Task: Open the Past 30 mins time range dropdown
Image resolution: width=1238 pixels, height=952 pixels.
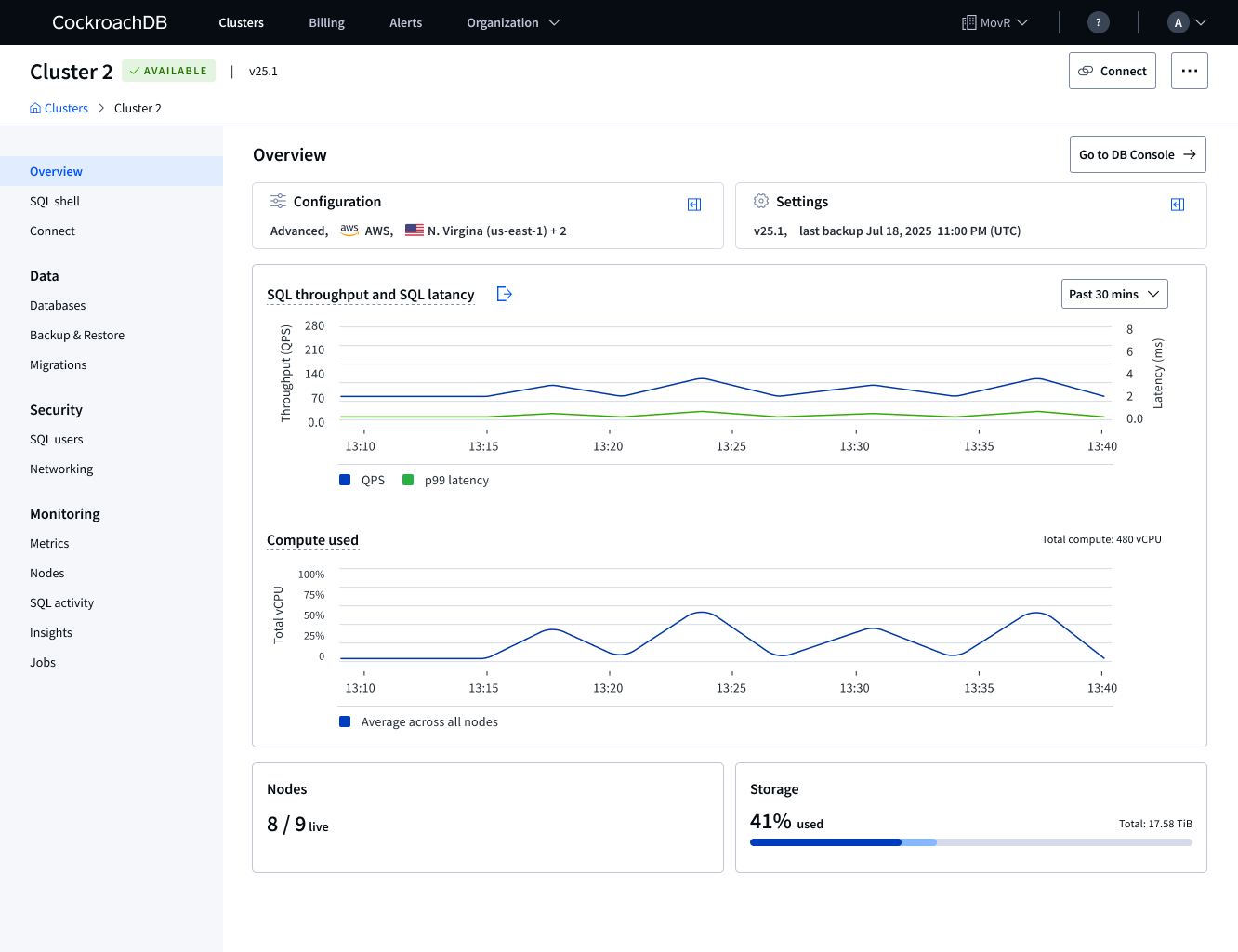Action: click(x=1114, y=294)
